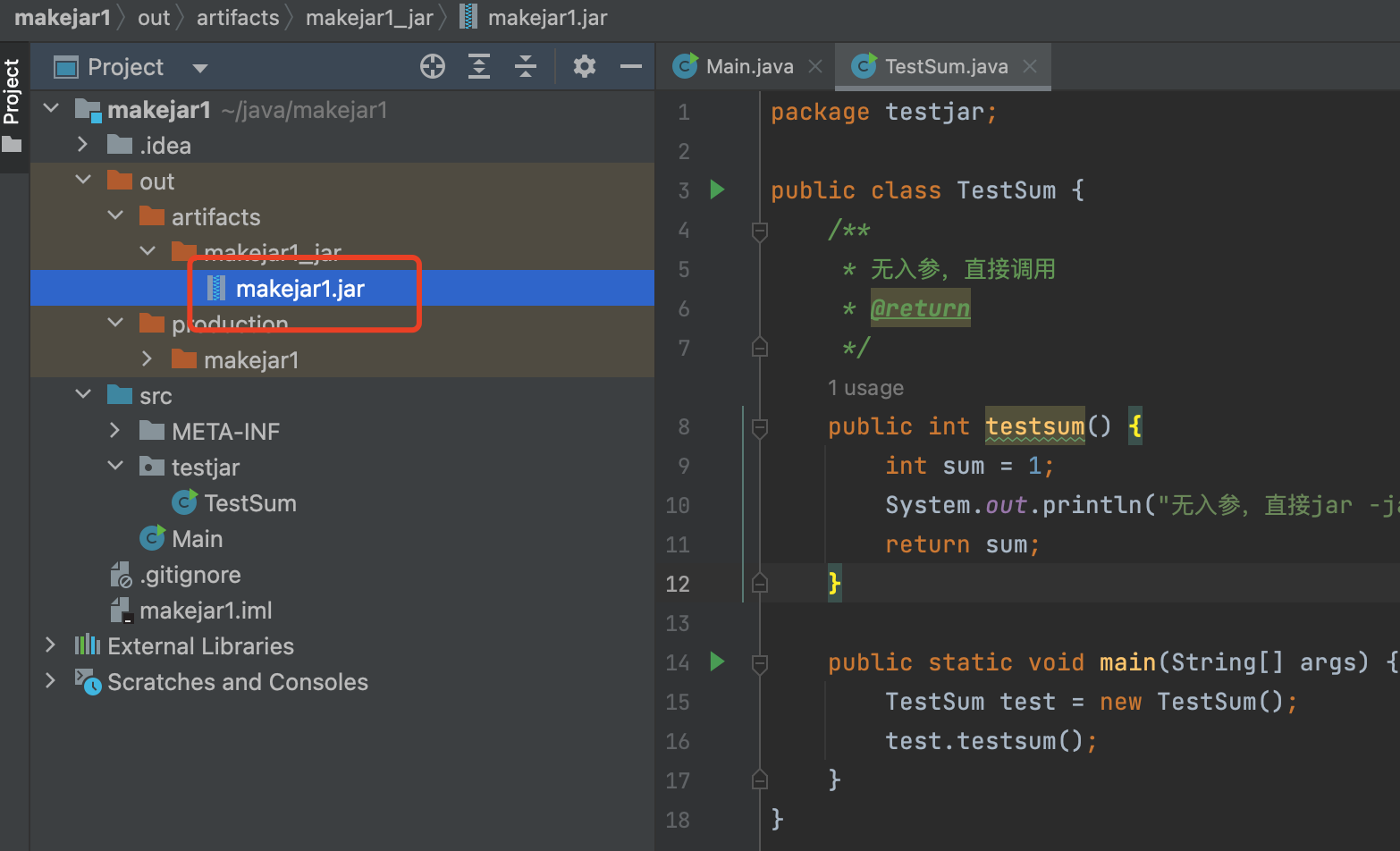Open Project panel gear settings
Image resolution: width=1400 pixels, height=851 pixels.
pyautogui.click(x=585, y=66)
